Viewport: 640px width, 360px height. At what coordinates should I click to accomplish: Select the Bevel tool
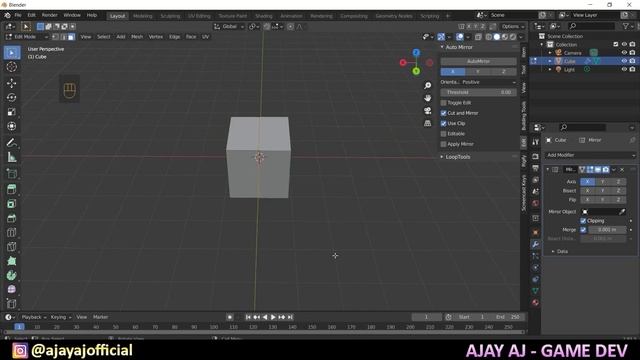click(x=11, y=218)
